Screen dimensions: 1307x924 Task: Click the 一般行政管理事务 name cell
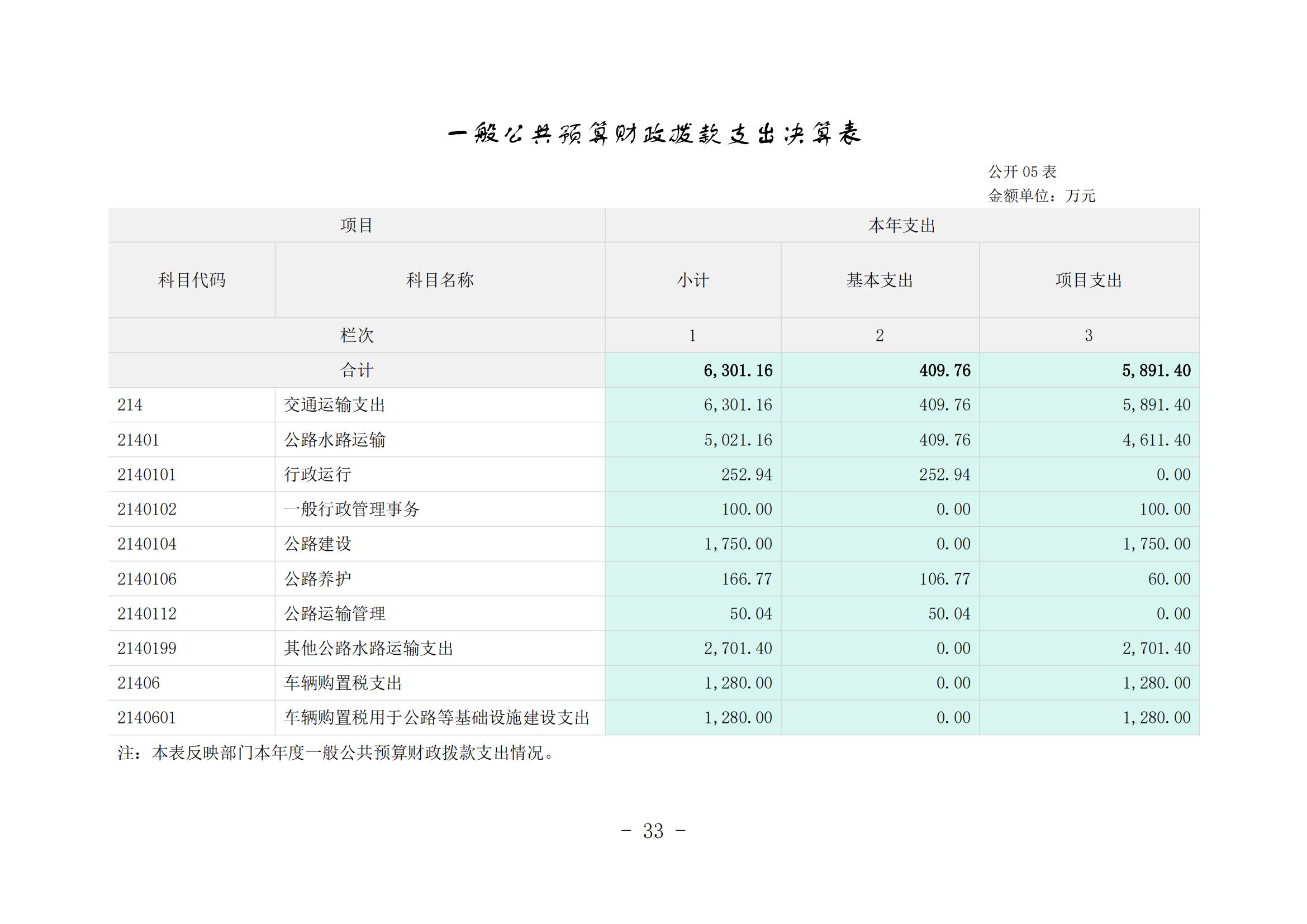pos(440,509)
